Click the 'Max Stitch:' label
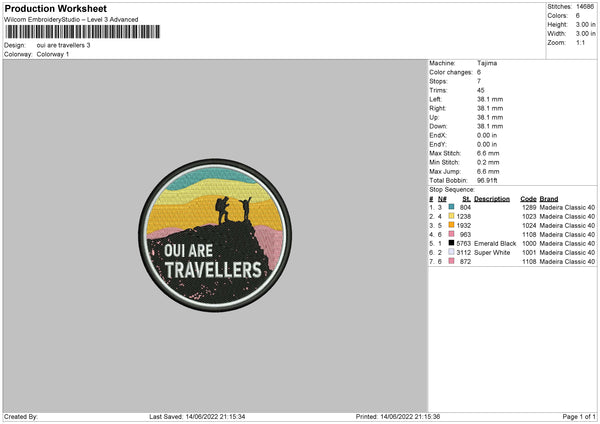This screenshot has height=424, width=600. pyautogui.click(x=445, y=153)
